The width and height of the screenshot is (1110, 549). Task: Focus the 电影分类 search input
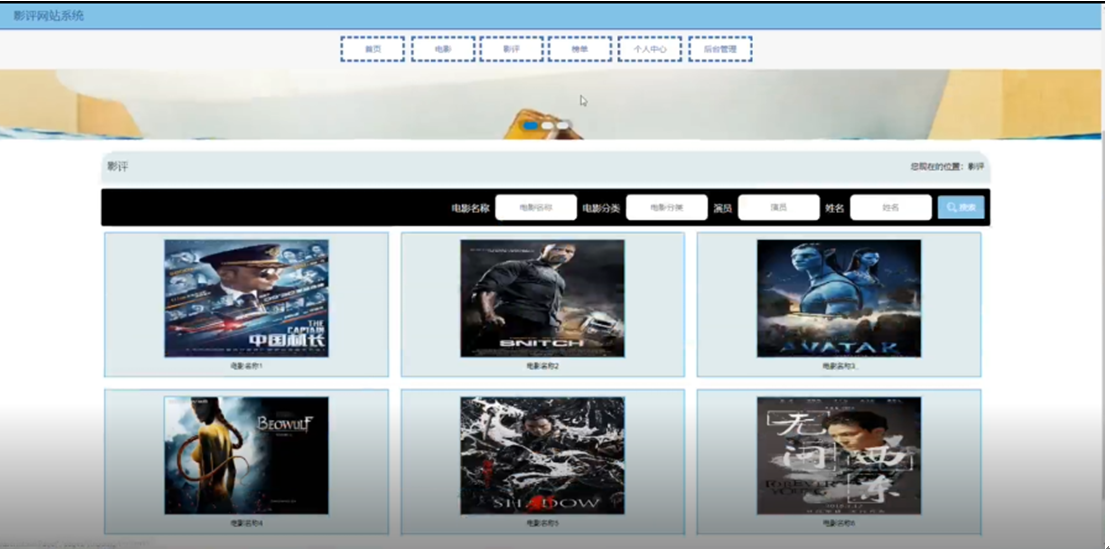(667, 208)
